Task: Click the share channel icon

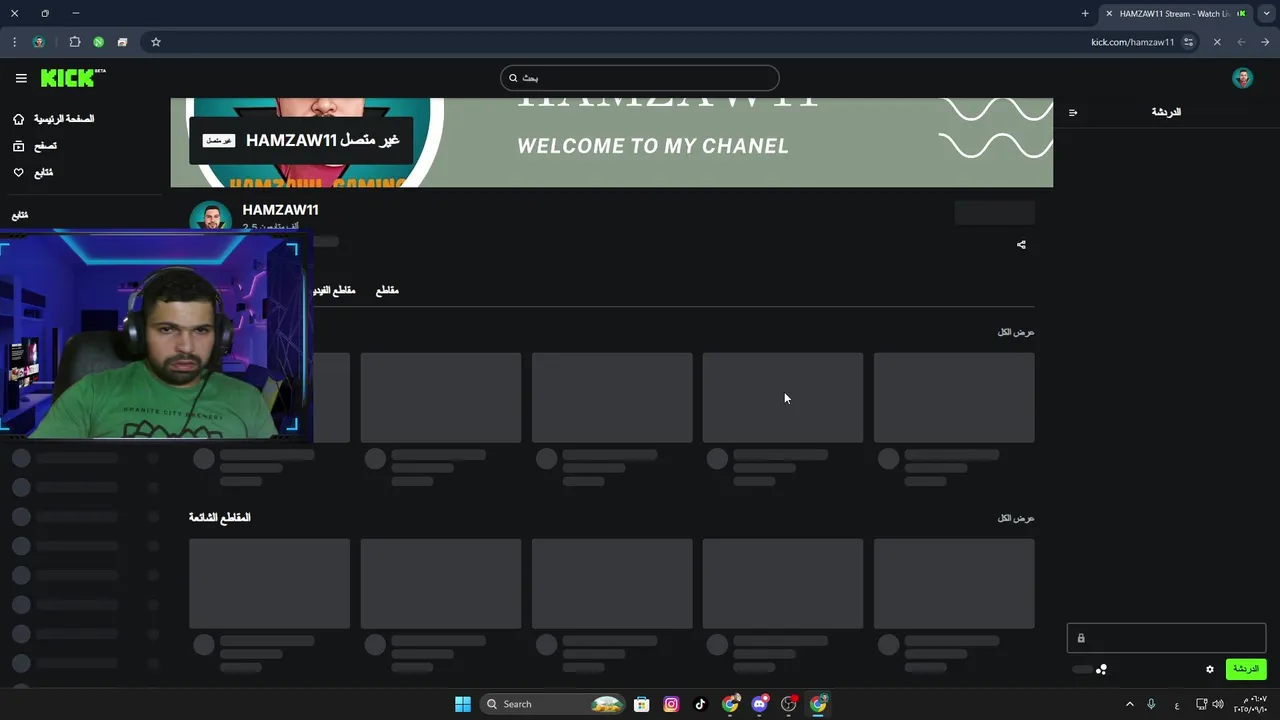Action: (1021, 244)
